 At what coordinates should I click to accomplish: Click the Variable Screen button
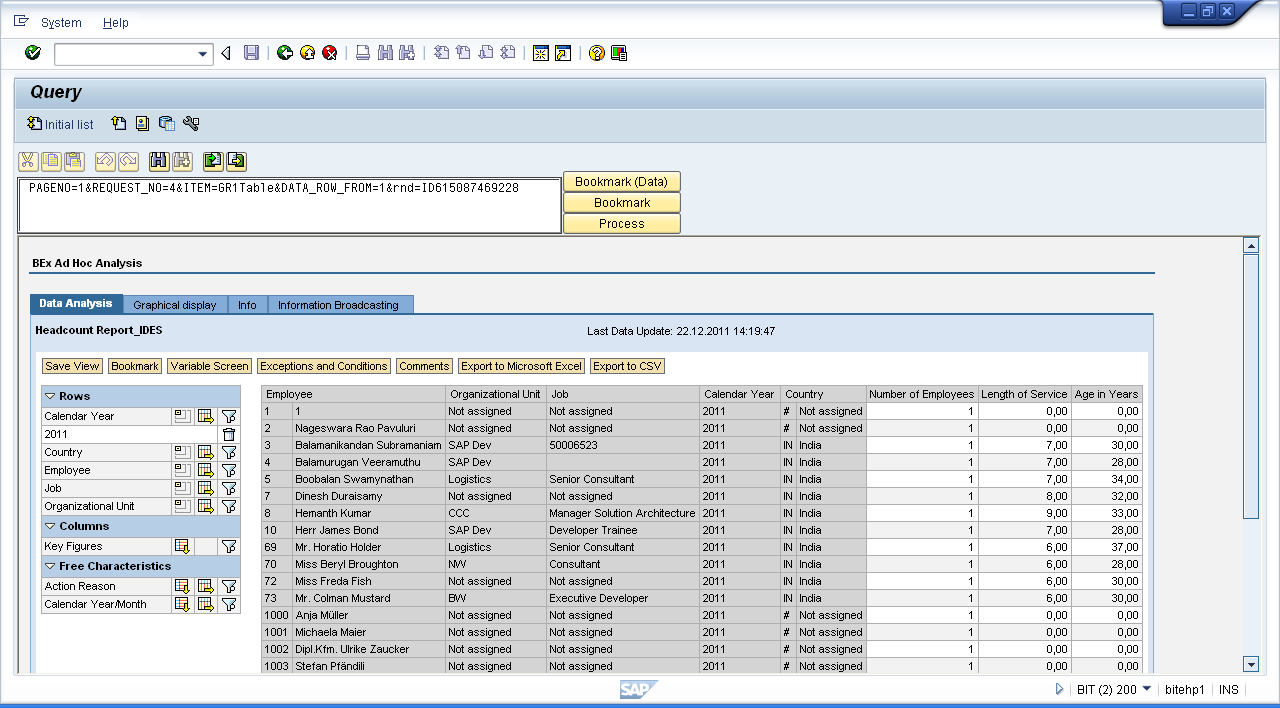pos(210,366)
